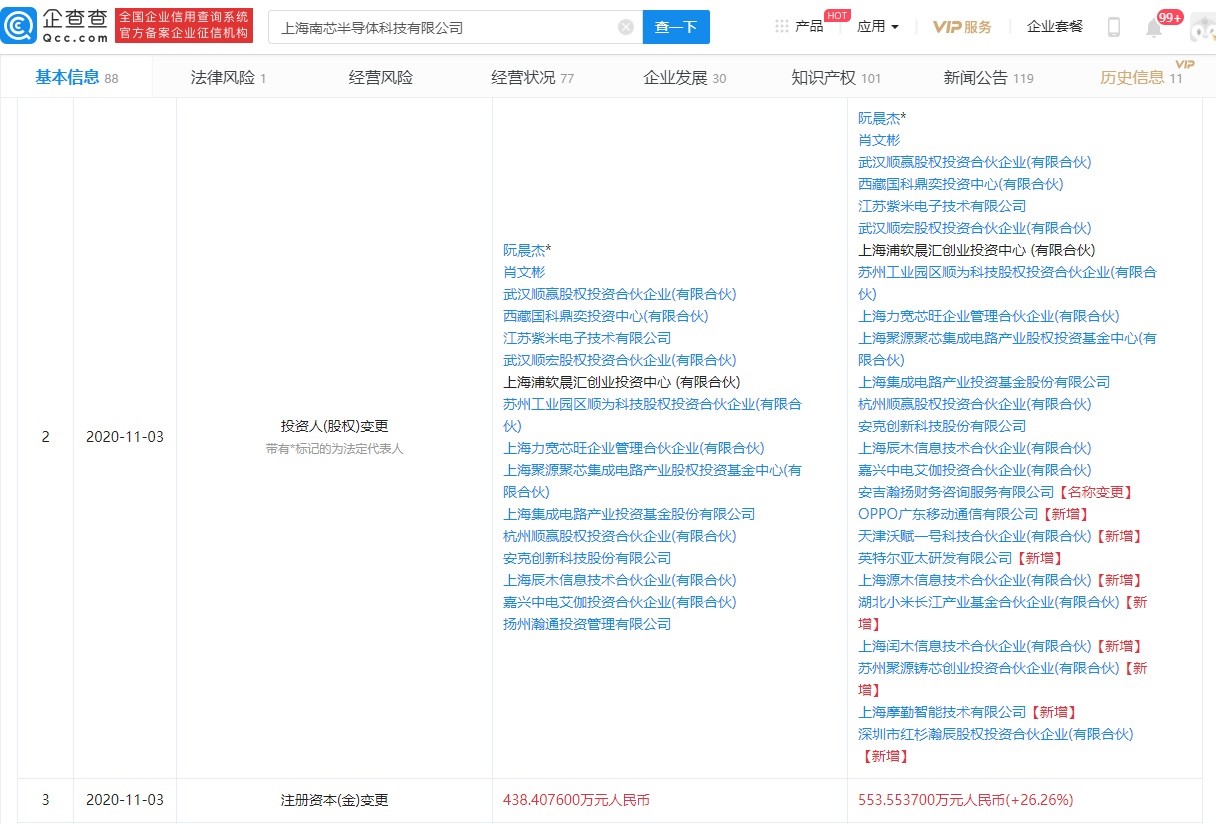This screenshot has height=824, width=1216.
Task: Open the notification bell icon
Action: (x=1154, y=28)
